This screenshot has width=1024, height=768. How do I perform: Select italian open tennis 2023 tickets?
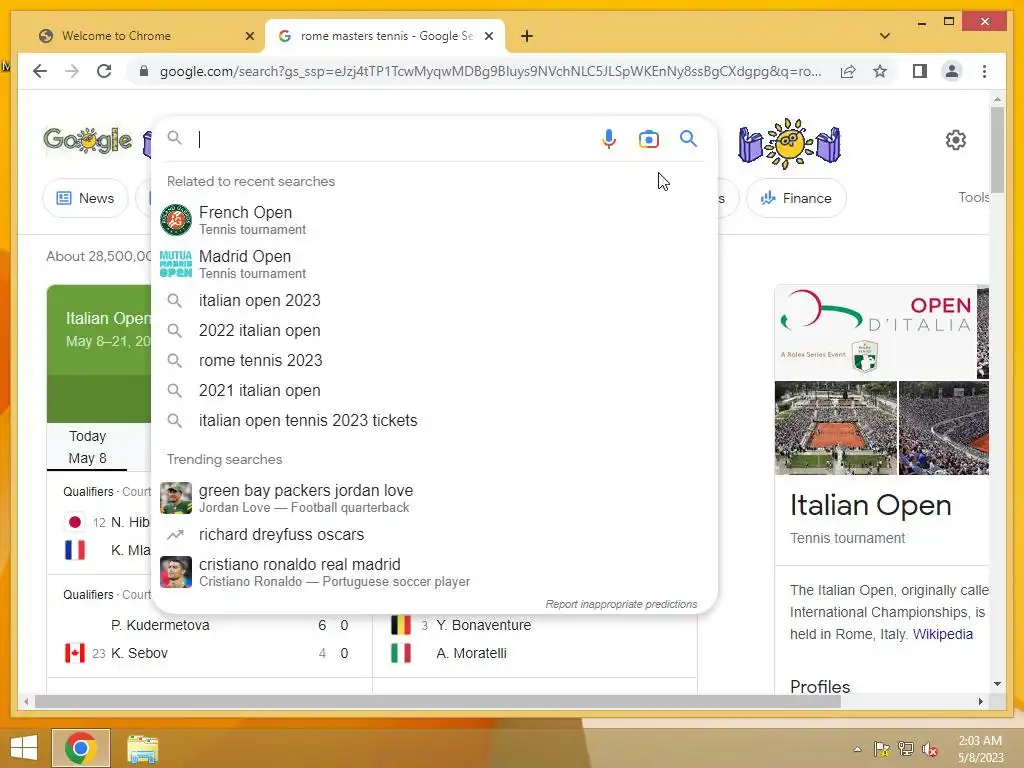tap(434, 421)
